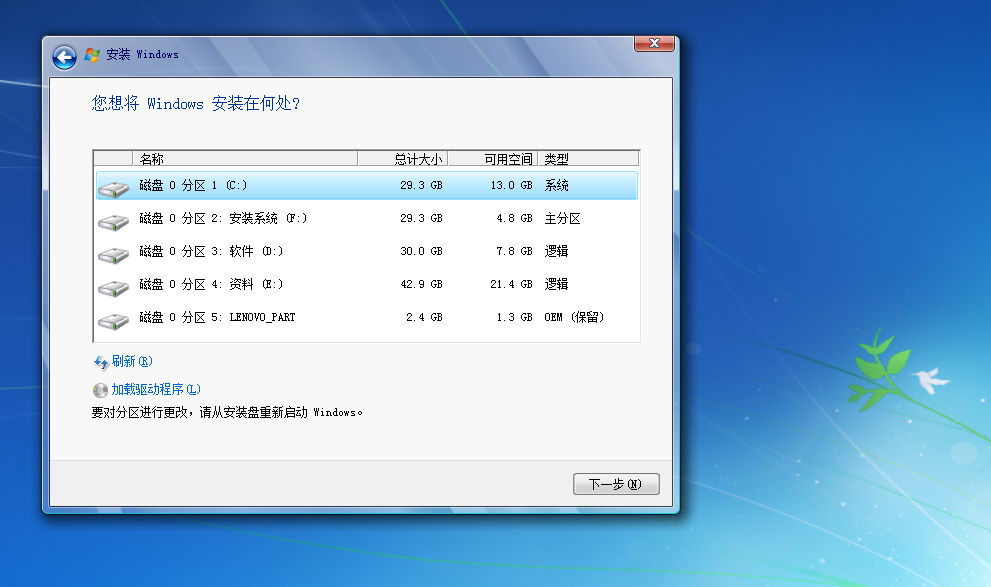This screenshot has width=991, height=587.
Task: Click the drive icon for partition 1 (C:)
Action: coord(114,188)
